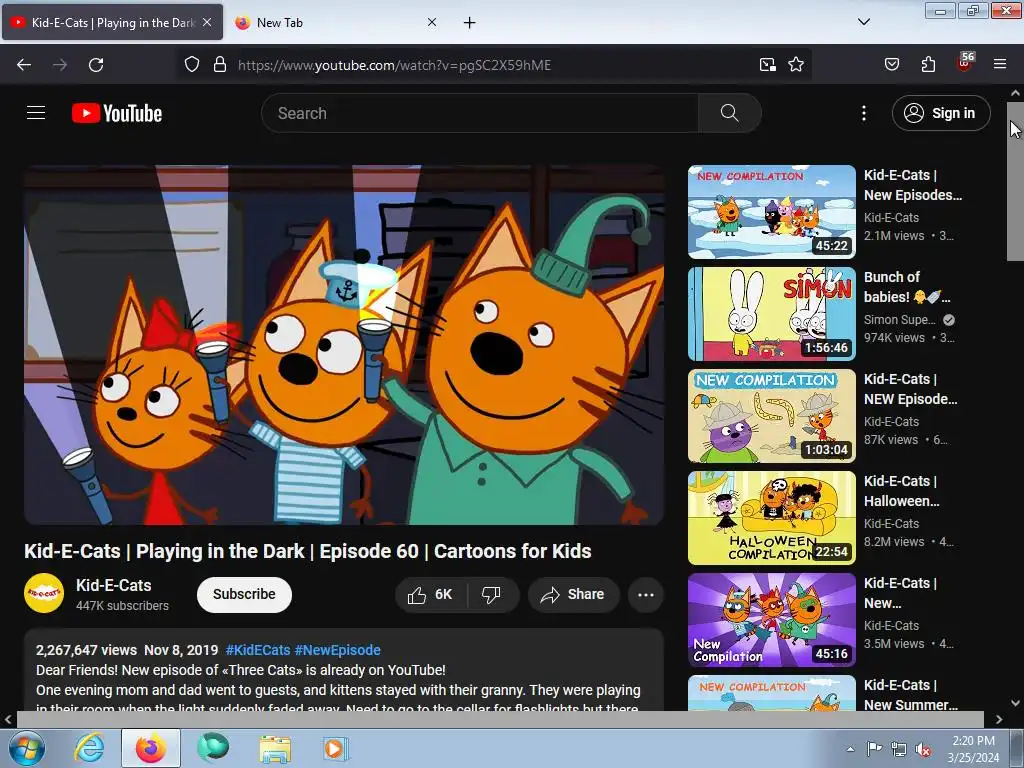1024x768 pixels.
Task: Dislike the video with thumbs down
Action: pos(491,594)
